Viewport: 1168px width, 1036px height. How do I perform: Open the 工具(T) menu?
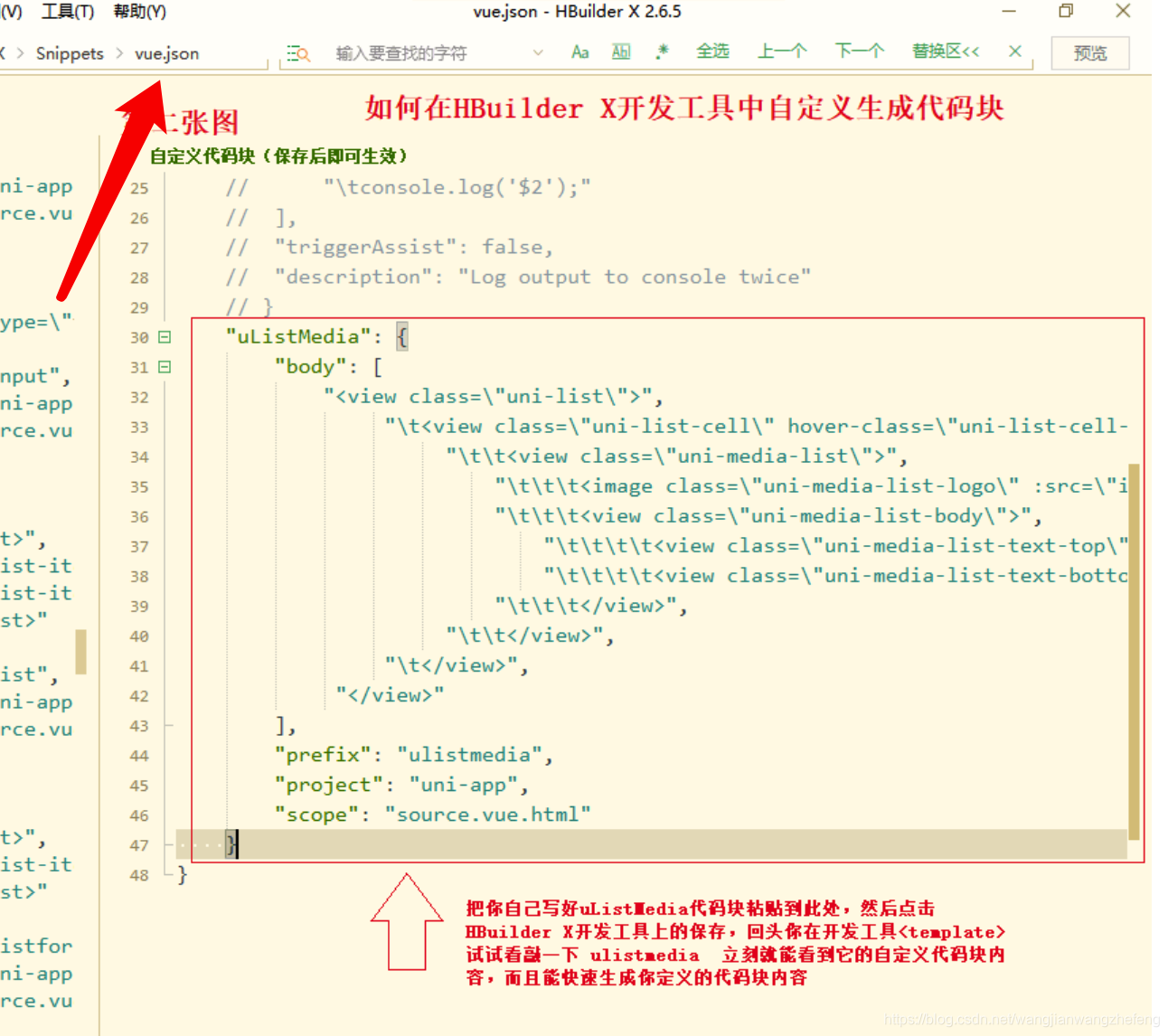click(x=68, y=12)
